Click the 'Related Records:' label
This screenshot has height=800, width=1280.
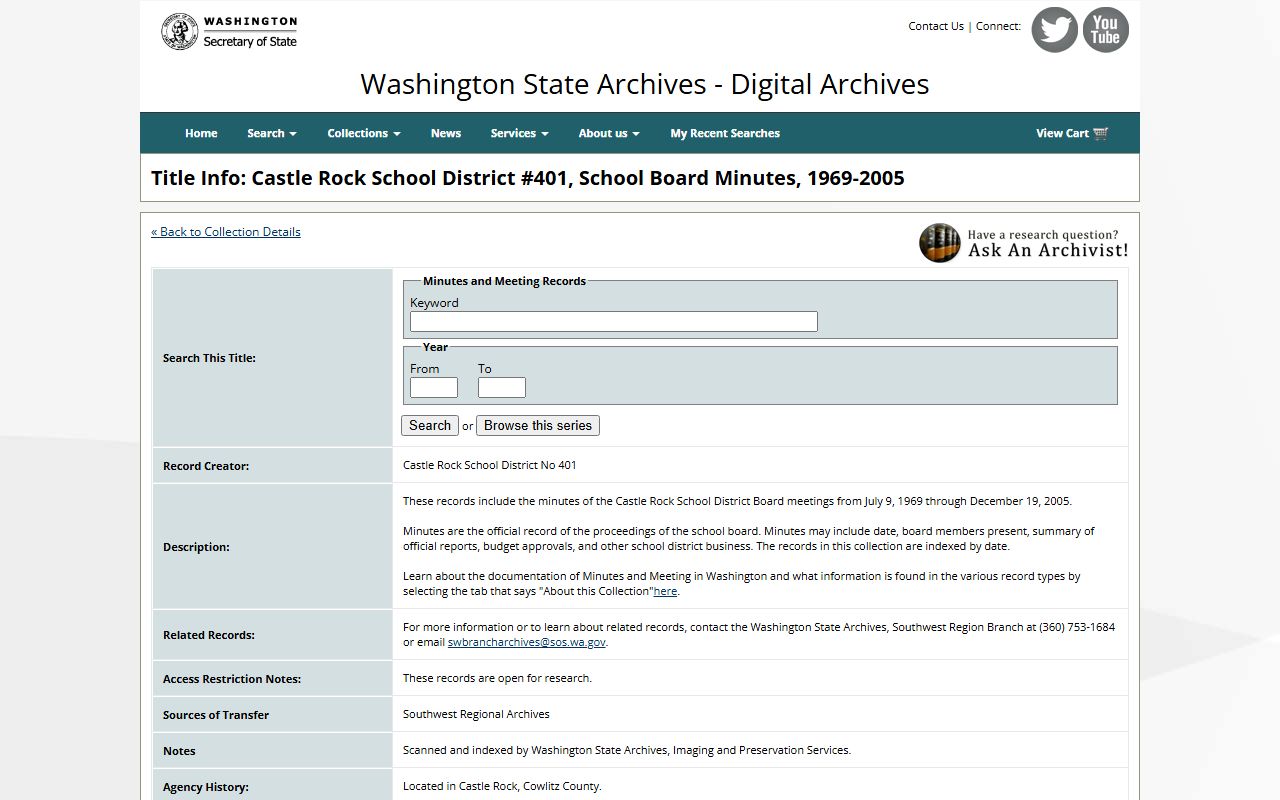tap(209, 635)
